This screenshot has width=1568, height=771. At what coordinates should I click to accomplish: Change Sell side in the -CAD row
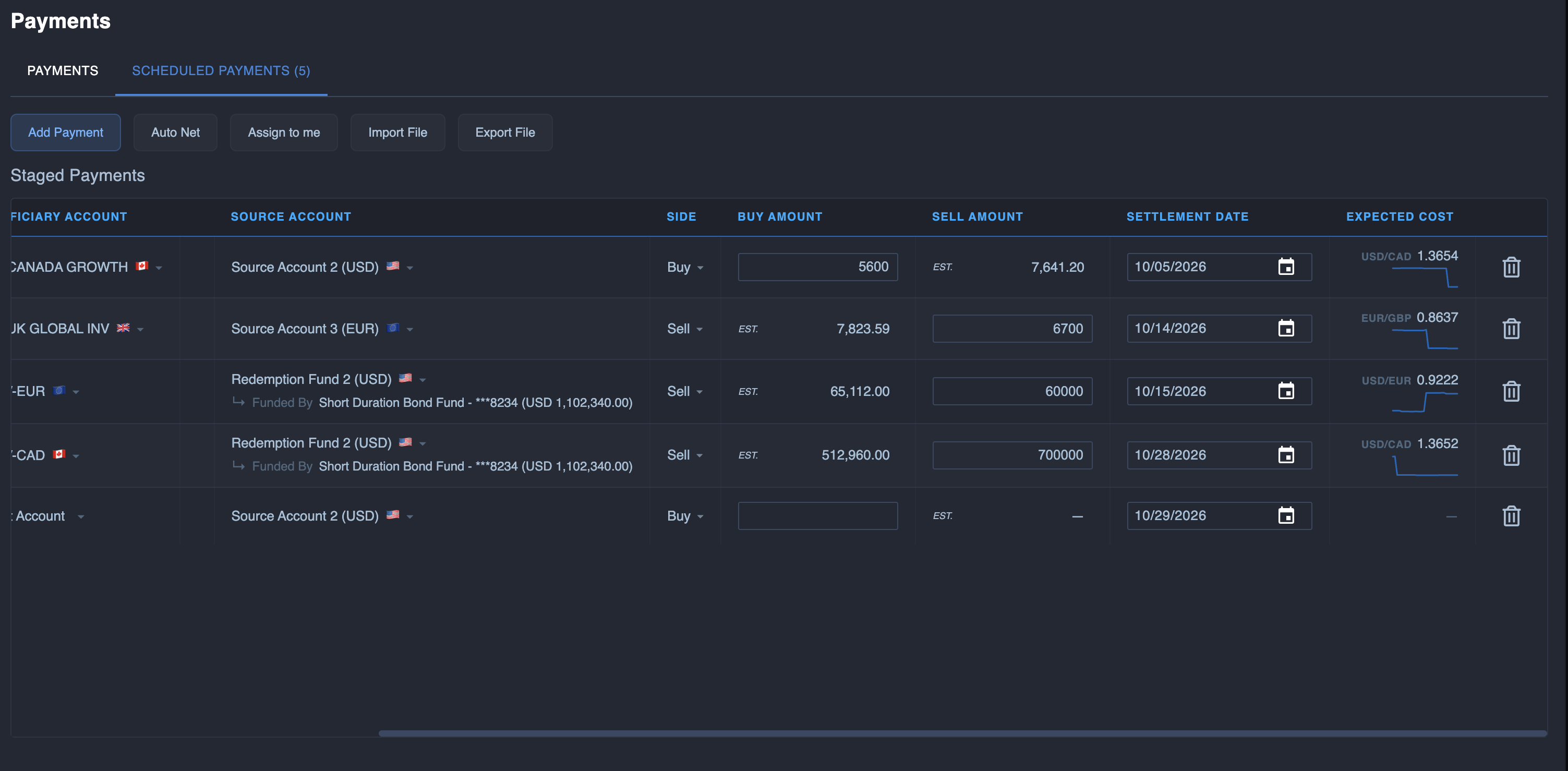point(685,455)
